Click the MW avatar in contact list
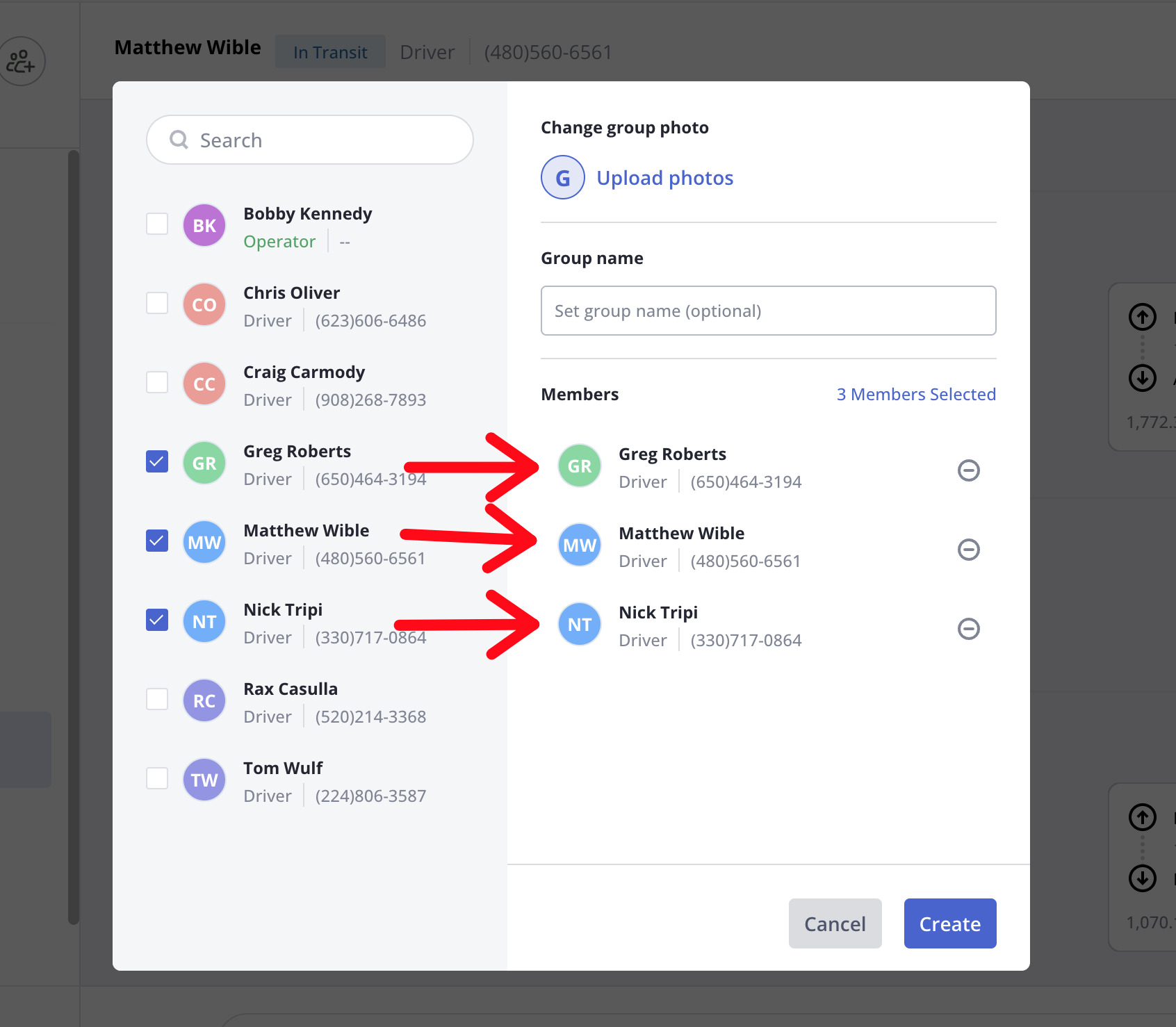 tap(204, 542)
